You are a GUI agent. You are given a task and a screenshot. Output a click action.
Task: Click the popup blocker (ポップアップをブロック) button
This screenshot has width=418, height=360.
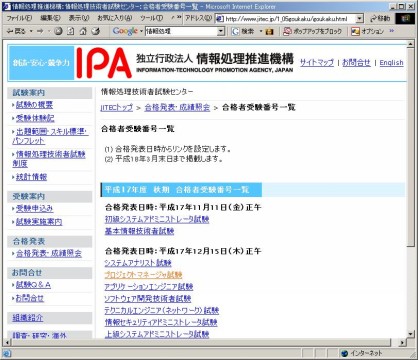[312, 31]
